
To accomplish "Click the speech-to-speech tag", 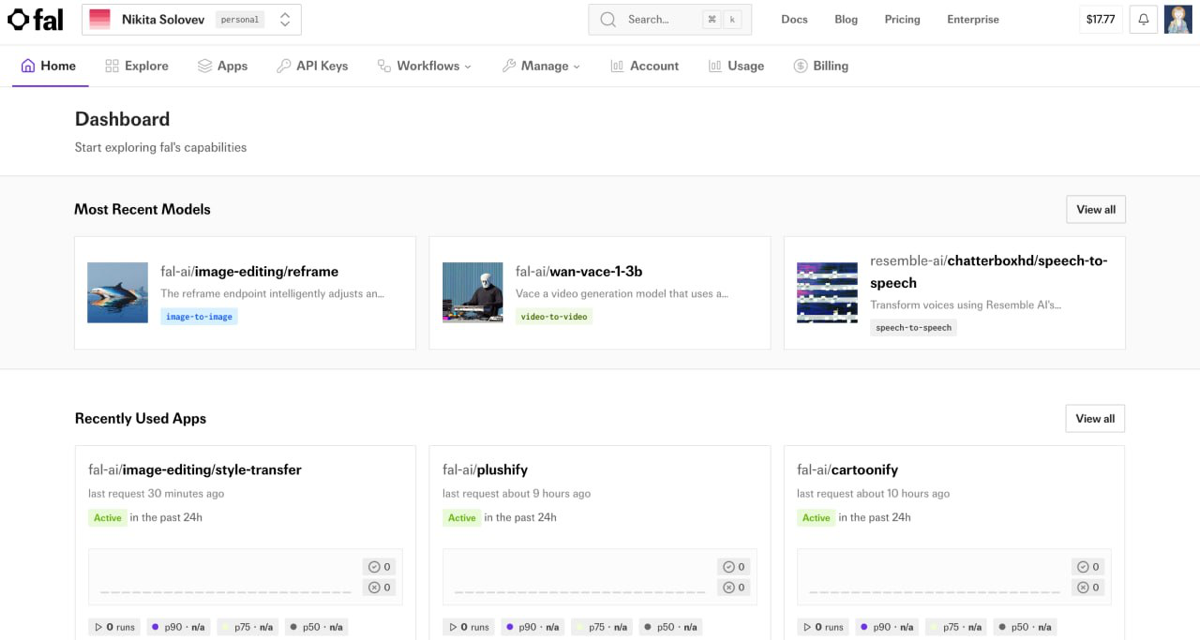I will pos(913,327).
